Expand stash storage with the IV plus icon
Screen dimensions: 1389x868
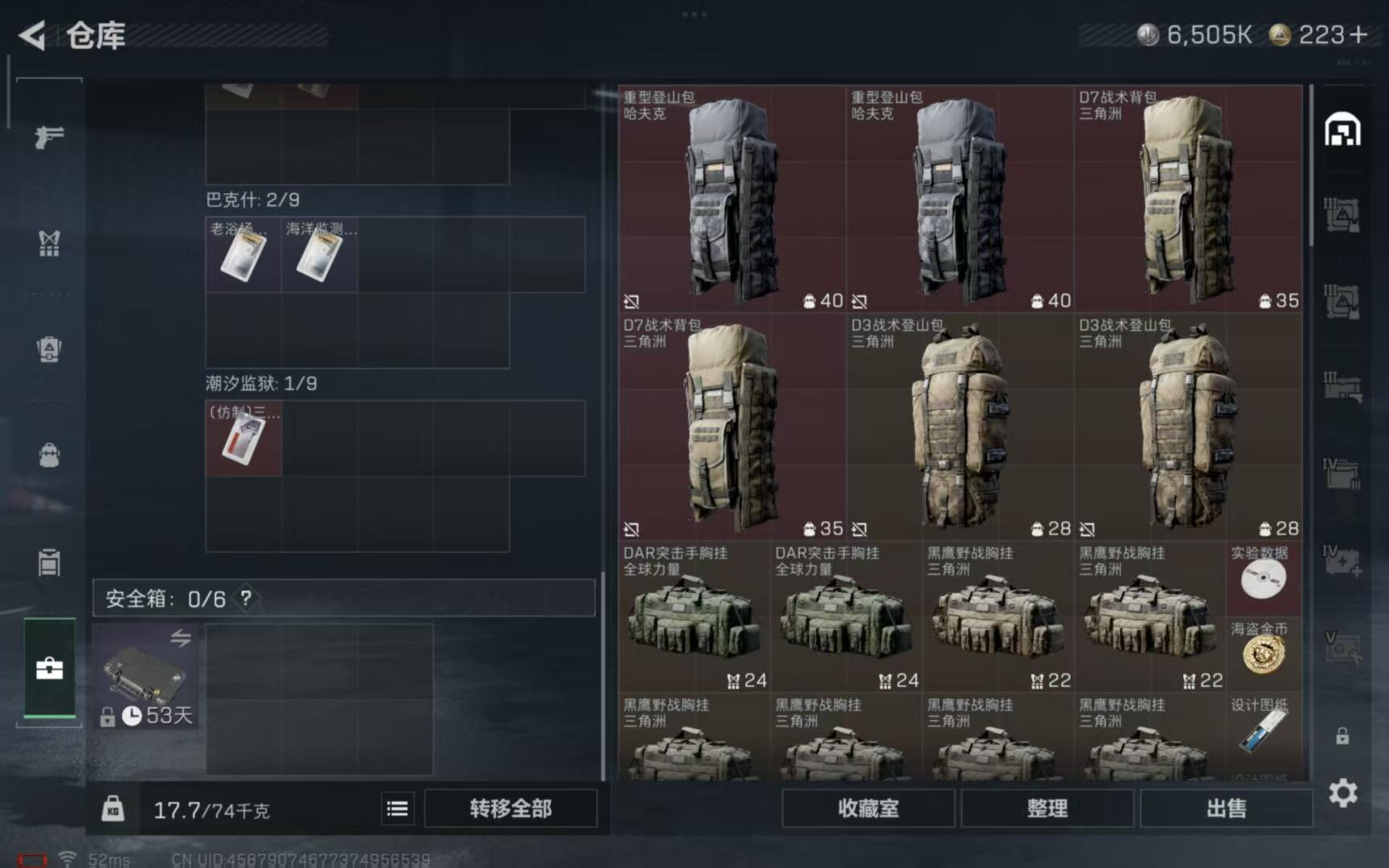1342,561
